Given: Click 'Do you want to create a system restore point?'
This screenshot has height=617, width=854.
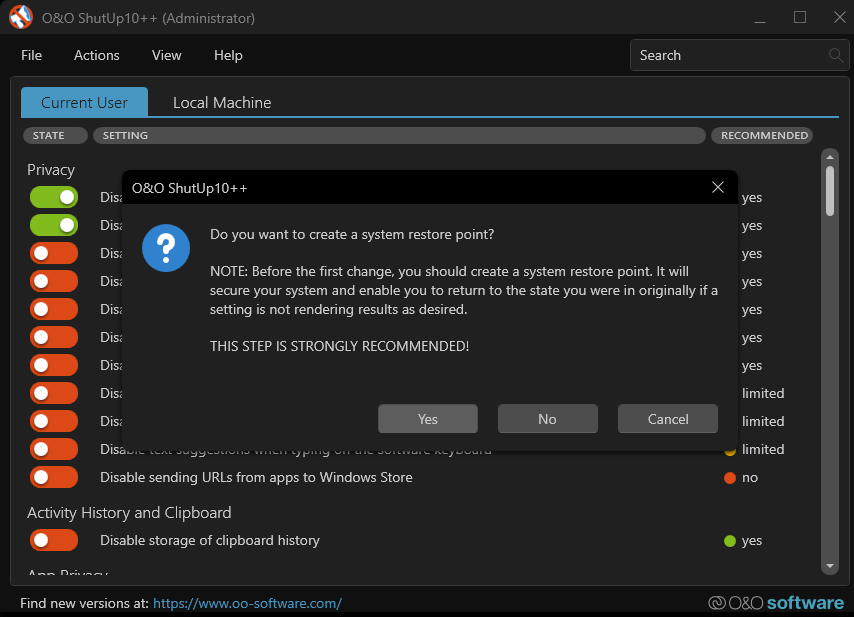Looking at the screenshot, I should pos(352,234).
